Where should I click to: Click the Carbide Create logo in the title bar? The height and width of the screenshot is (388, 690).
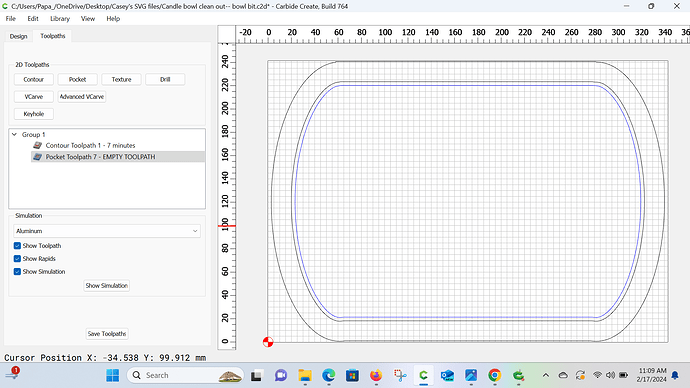[x=5, y=6]
